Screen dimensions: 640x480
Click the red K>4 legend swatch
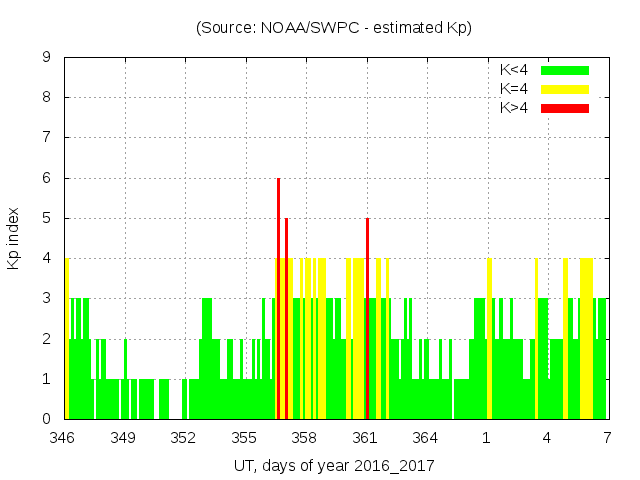(565, 108)
